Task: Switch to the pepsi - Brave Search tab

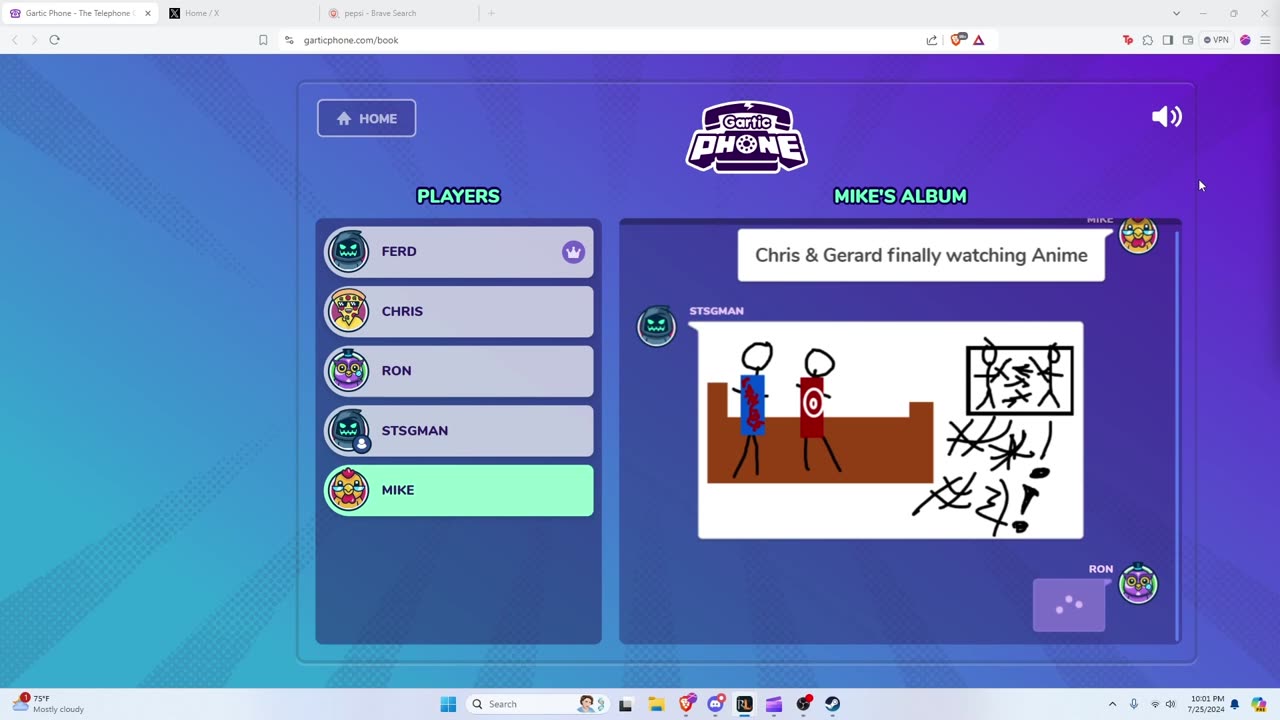Action: (400, 13)
